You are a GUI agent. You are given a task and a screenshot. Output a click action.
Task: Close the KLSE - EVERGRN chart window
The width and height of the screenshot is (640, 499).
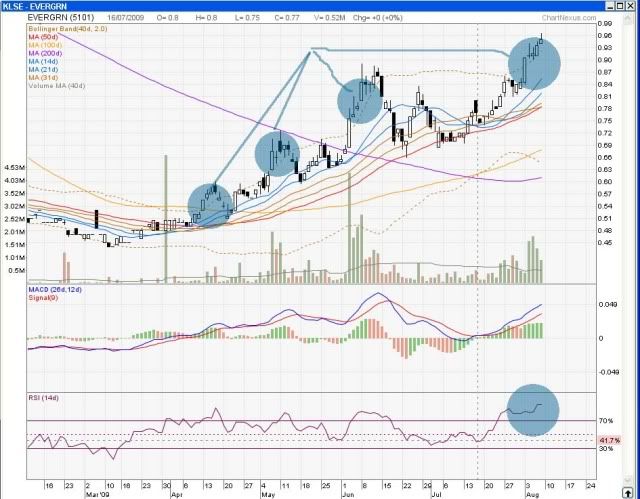click(629, 6)
